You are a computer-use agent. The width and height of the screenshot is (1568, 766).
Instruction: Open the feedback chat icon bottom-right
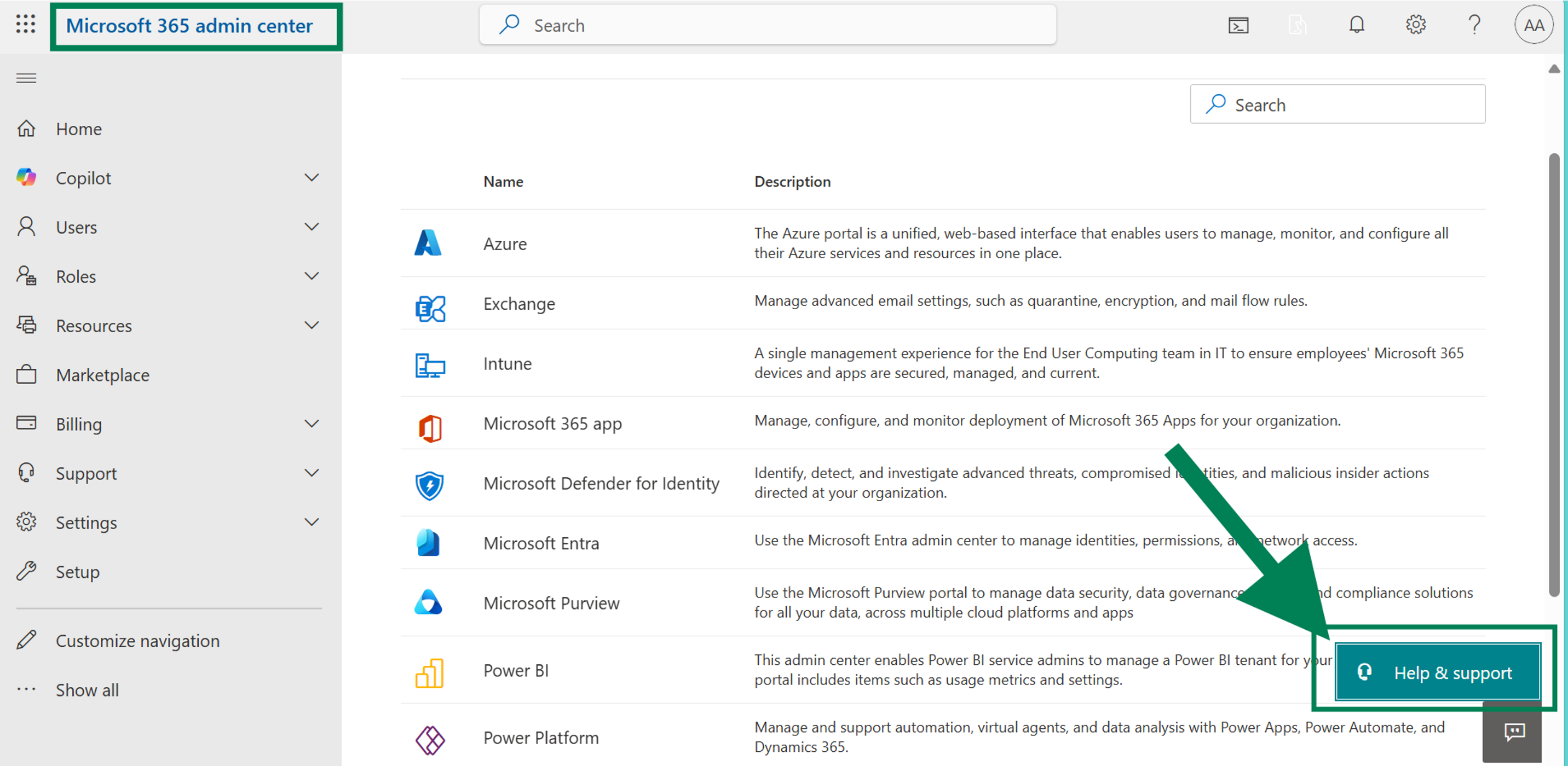[1514, 732]
